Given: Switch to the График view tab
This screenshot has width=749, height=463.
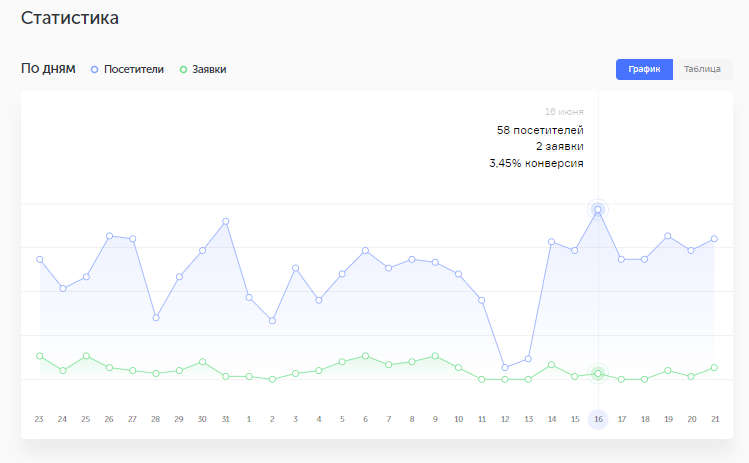Looking at the screenshot, I should pos(644,69).
